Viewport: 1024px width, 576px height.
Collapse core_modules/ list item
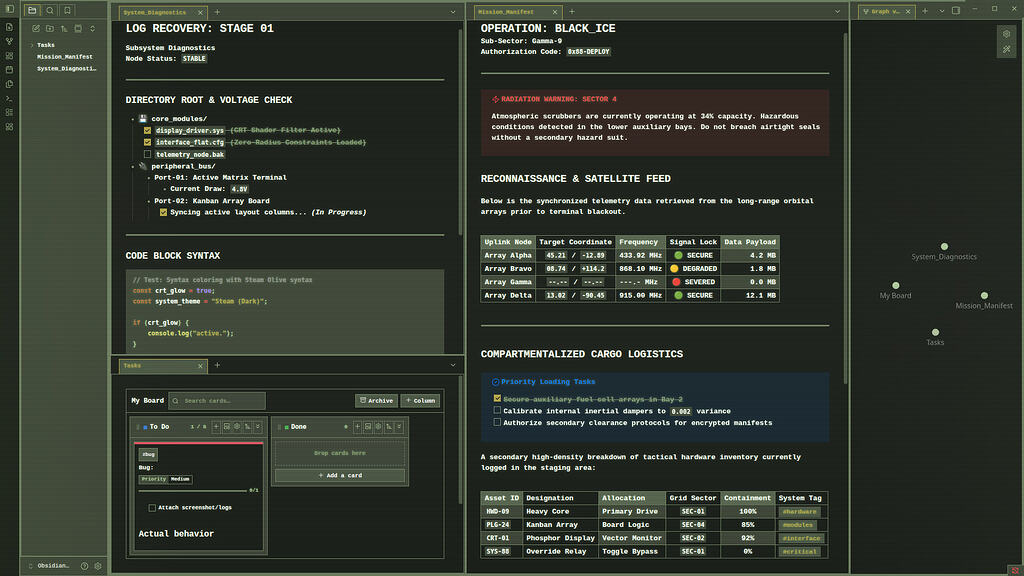[x=133, y=120]
